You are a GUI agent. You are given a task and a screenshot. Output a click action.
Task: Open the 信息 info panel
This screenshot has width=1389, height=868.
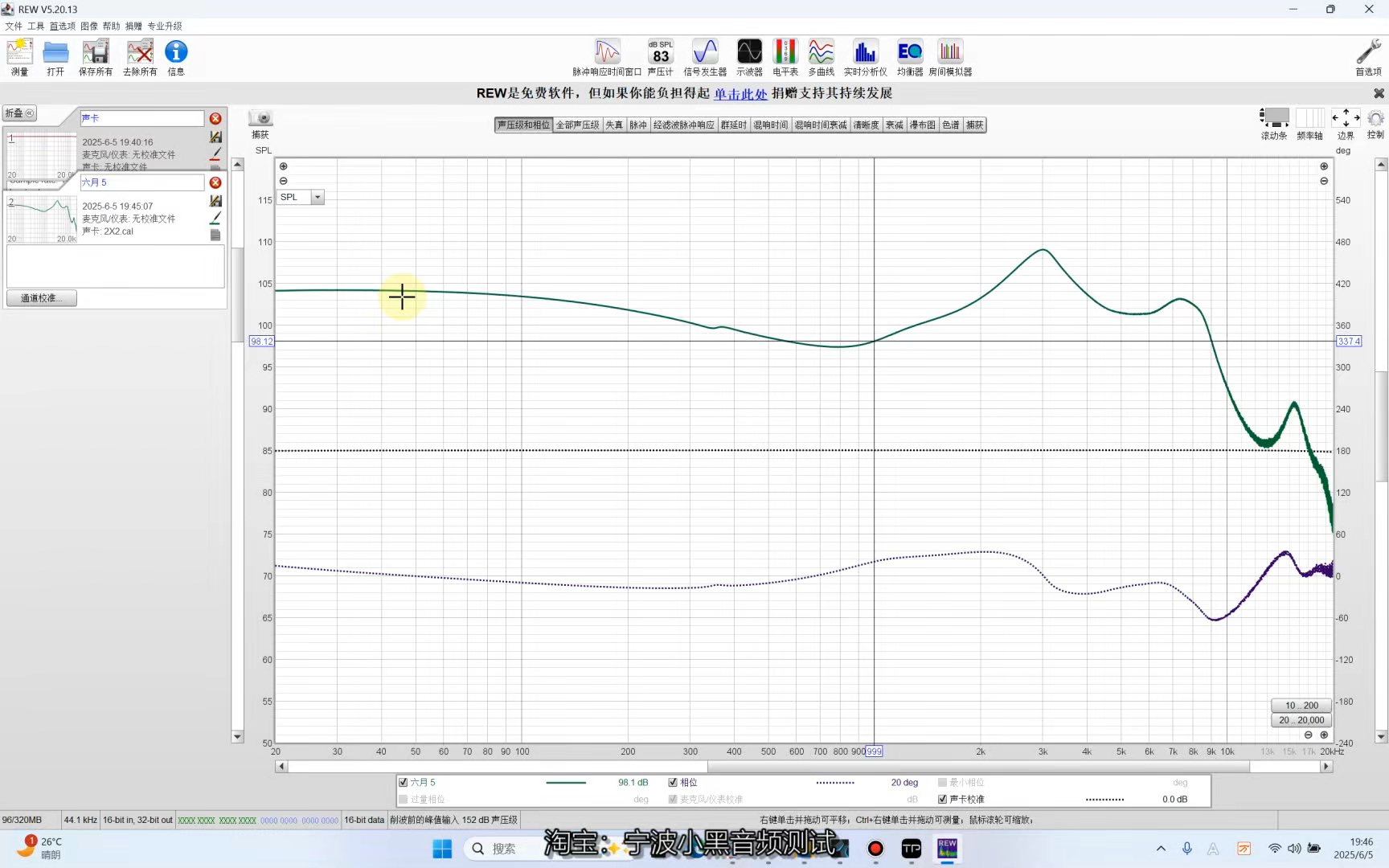pos(176,57)
